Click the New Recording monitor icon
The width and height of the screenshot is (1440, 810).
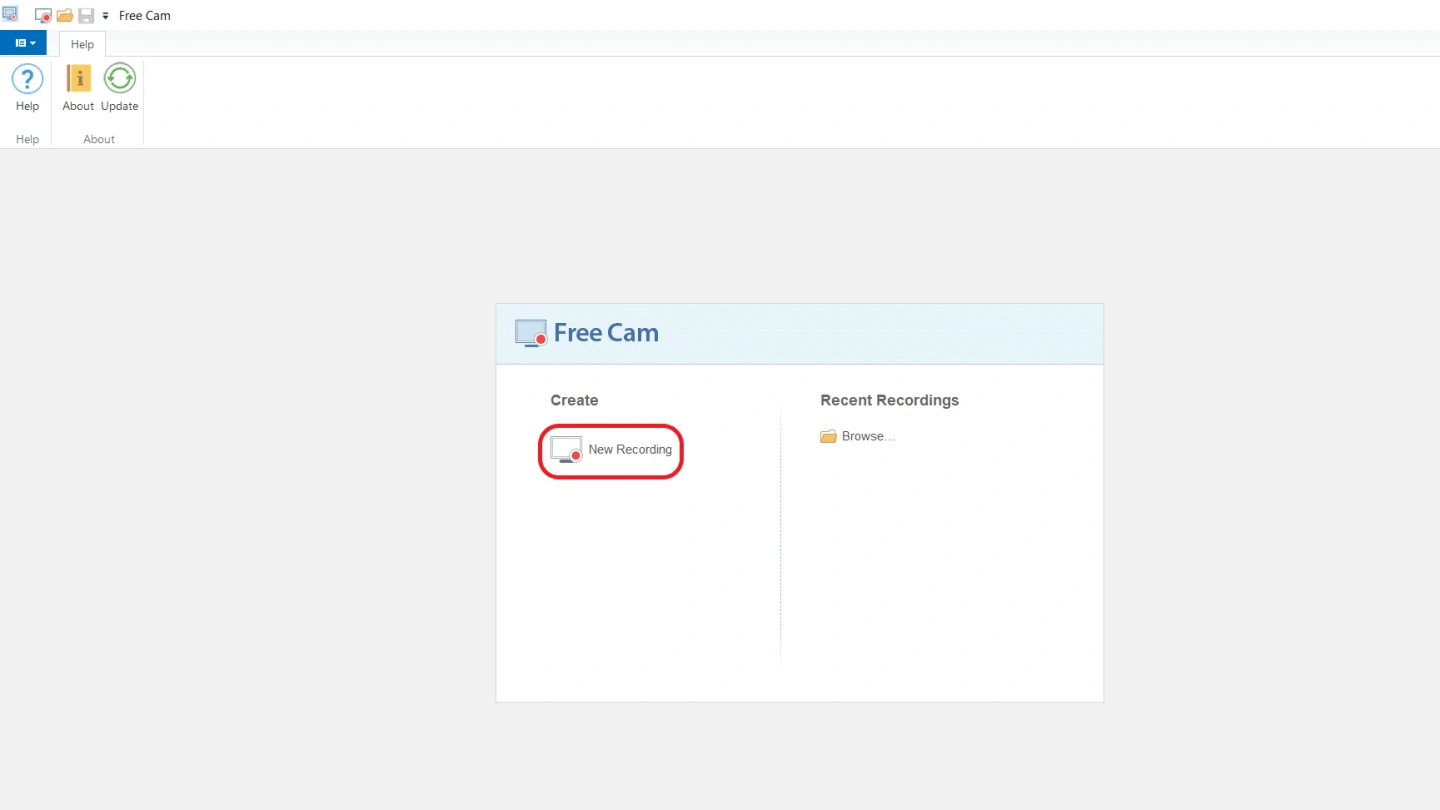tap(566, 450)
